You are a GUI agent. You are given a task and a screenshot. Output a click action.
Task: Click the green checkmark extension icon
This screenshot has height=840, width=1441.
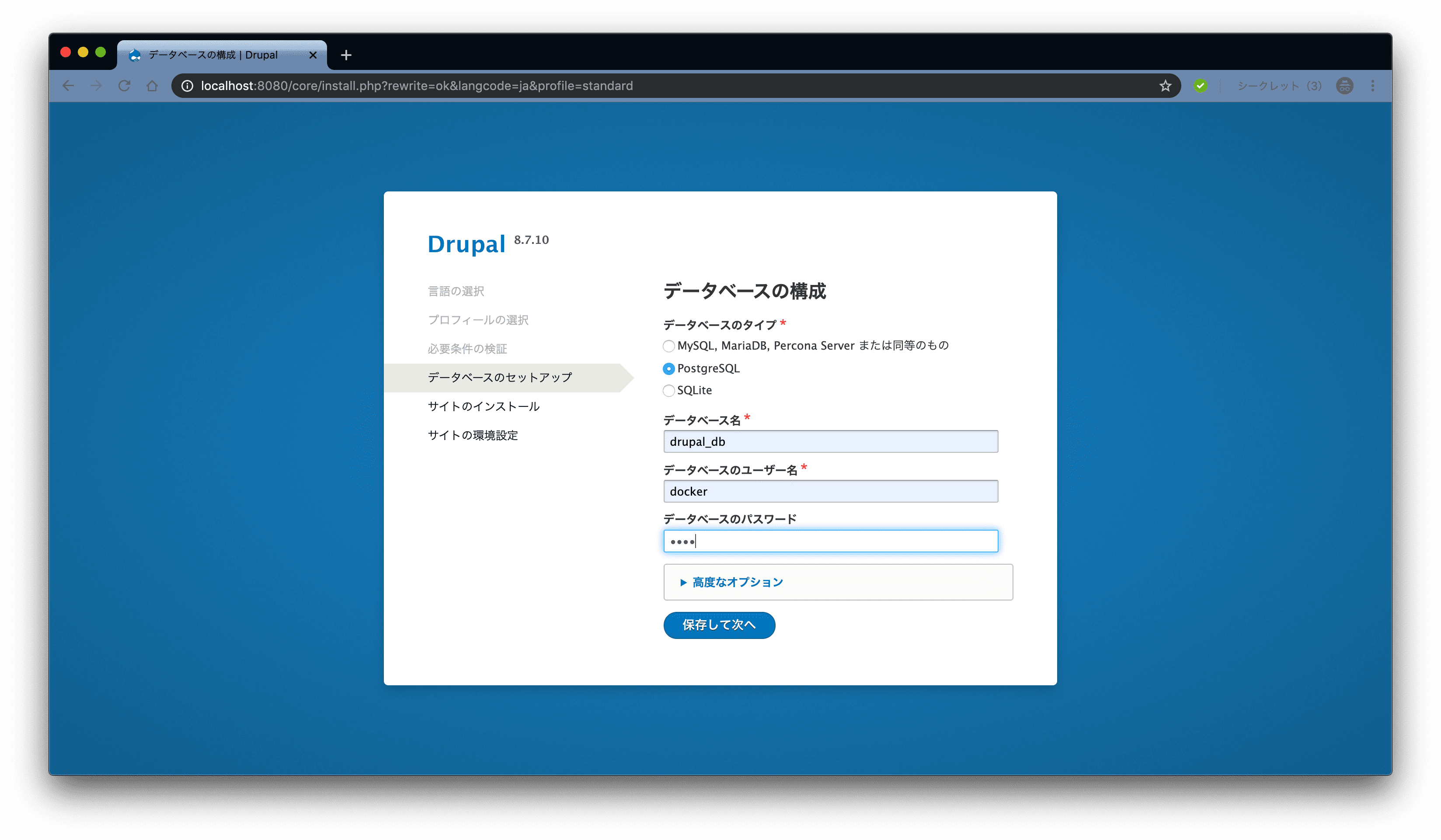[1200, 86]
